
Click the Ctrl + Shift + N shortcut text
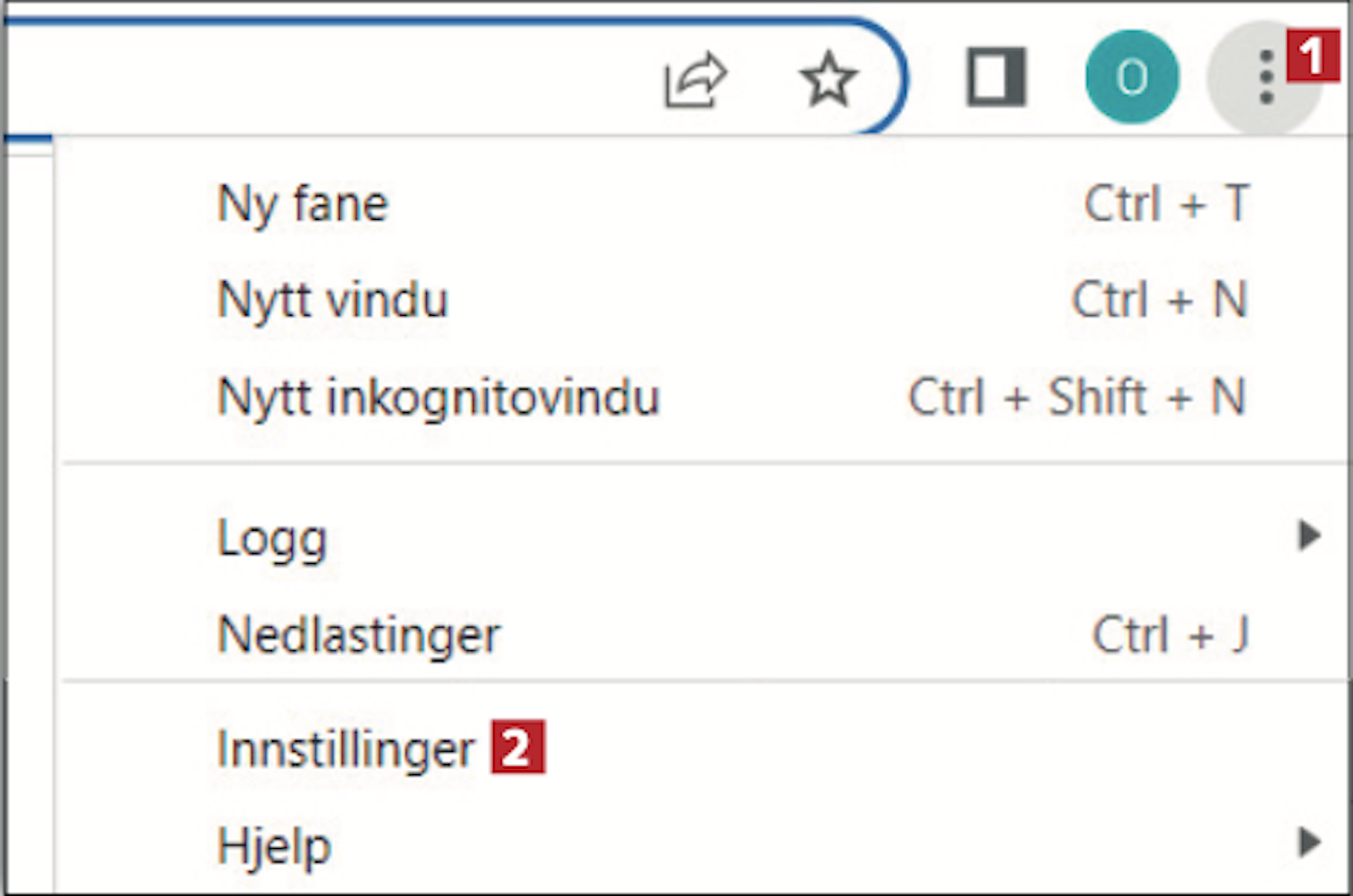tap(1077, 397)
